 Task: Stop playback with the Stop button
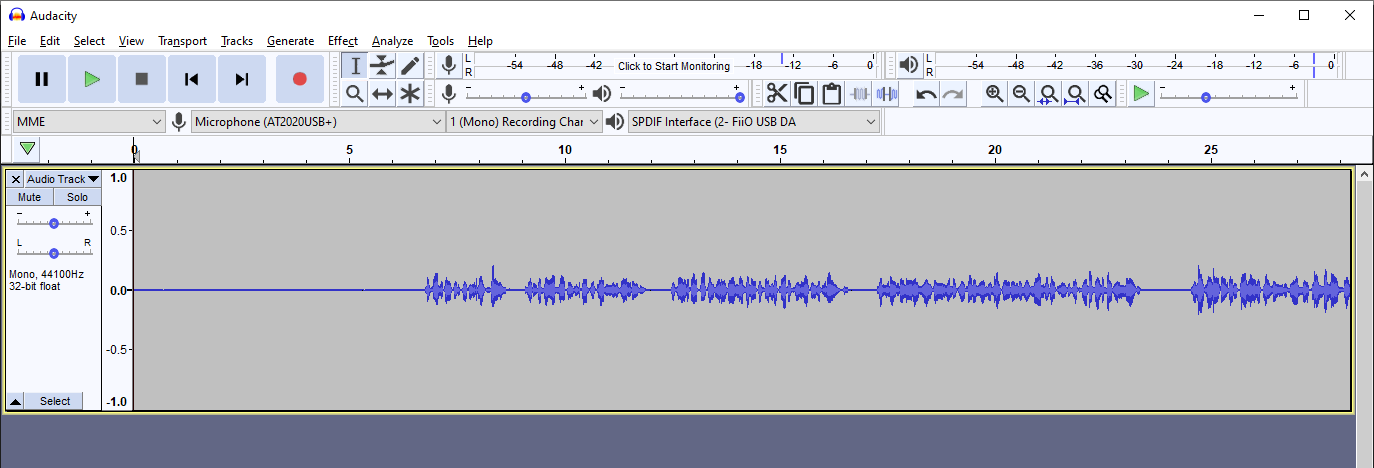[x=142, y=79]
